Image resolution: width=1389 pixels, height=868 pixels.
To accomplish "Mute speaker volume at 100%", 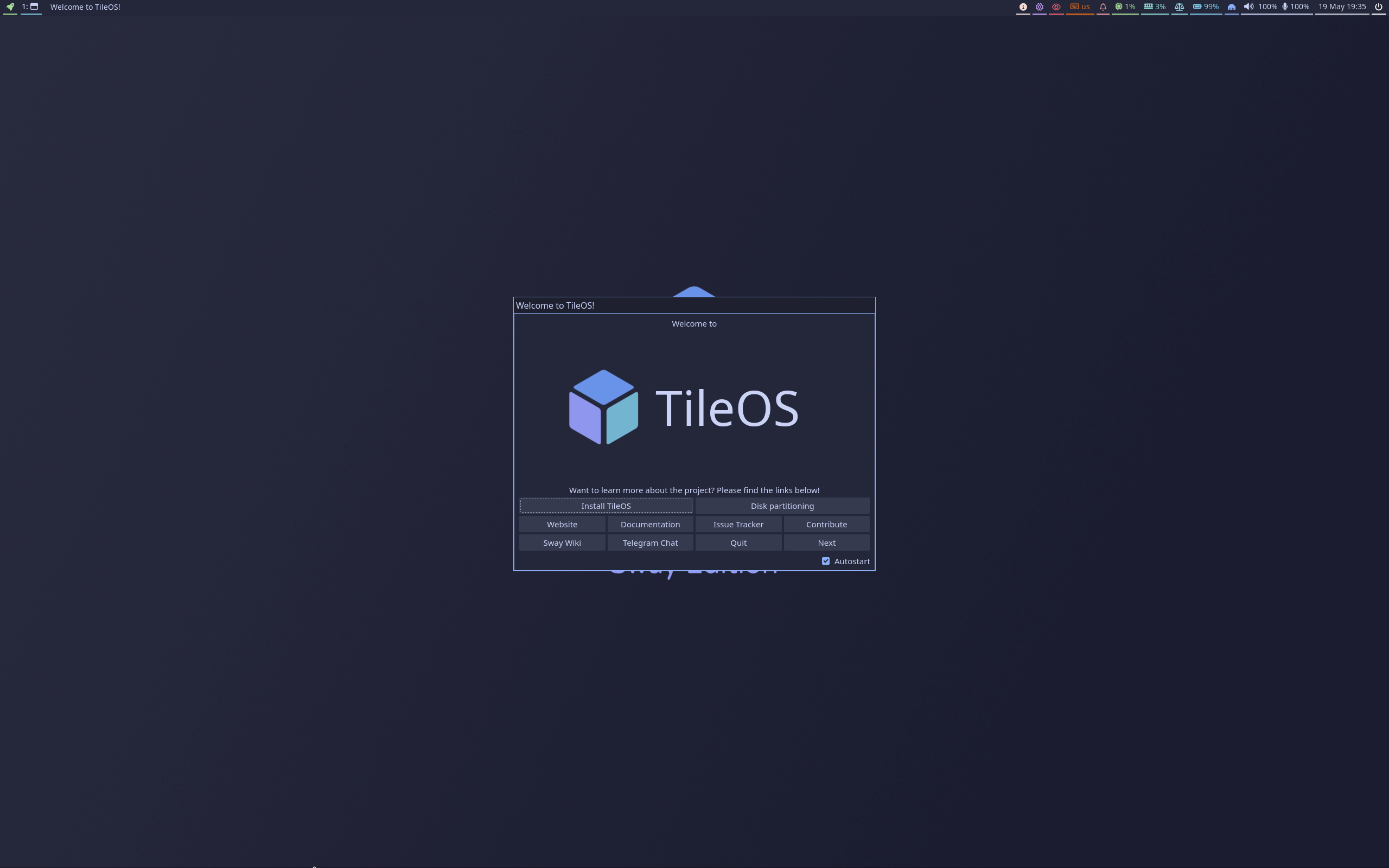I will click(x=1260, y=7).
